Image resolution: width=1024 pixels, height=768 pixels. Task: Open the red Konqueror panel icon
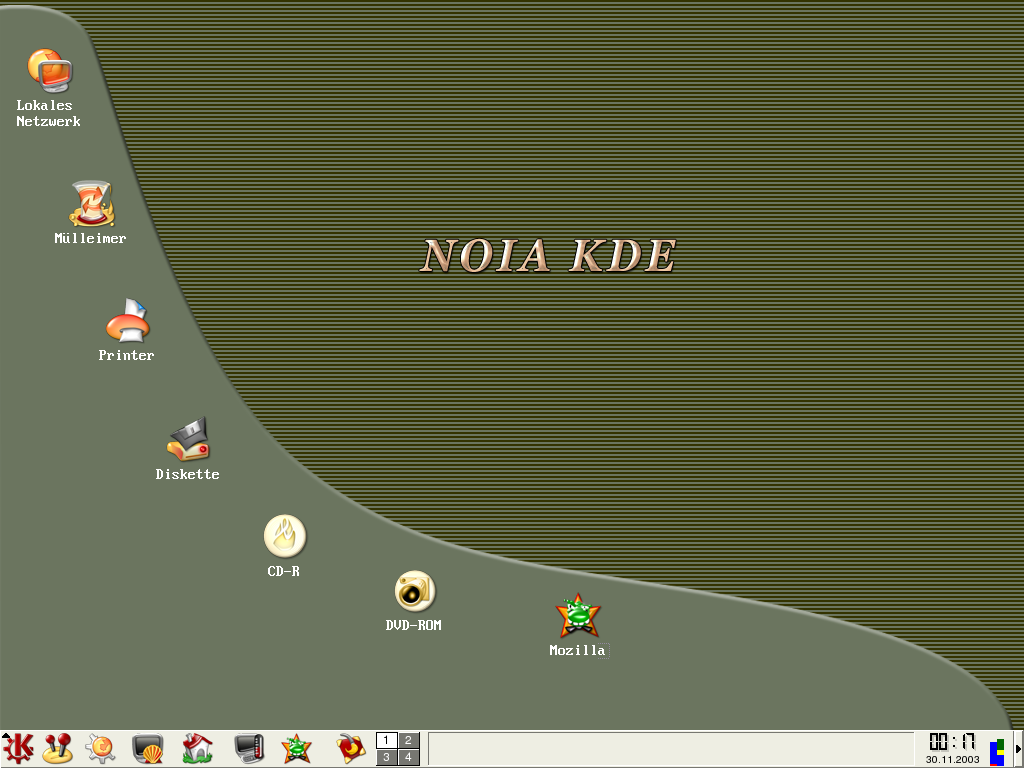point(351,748)
